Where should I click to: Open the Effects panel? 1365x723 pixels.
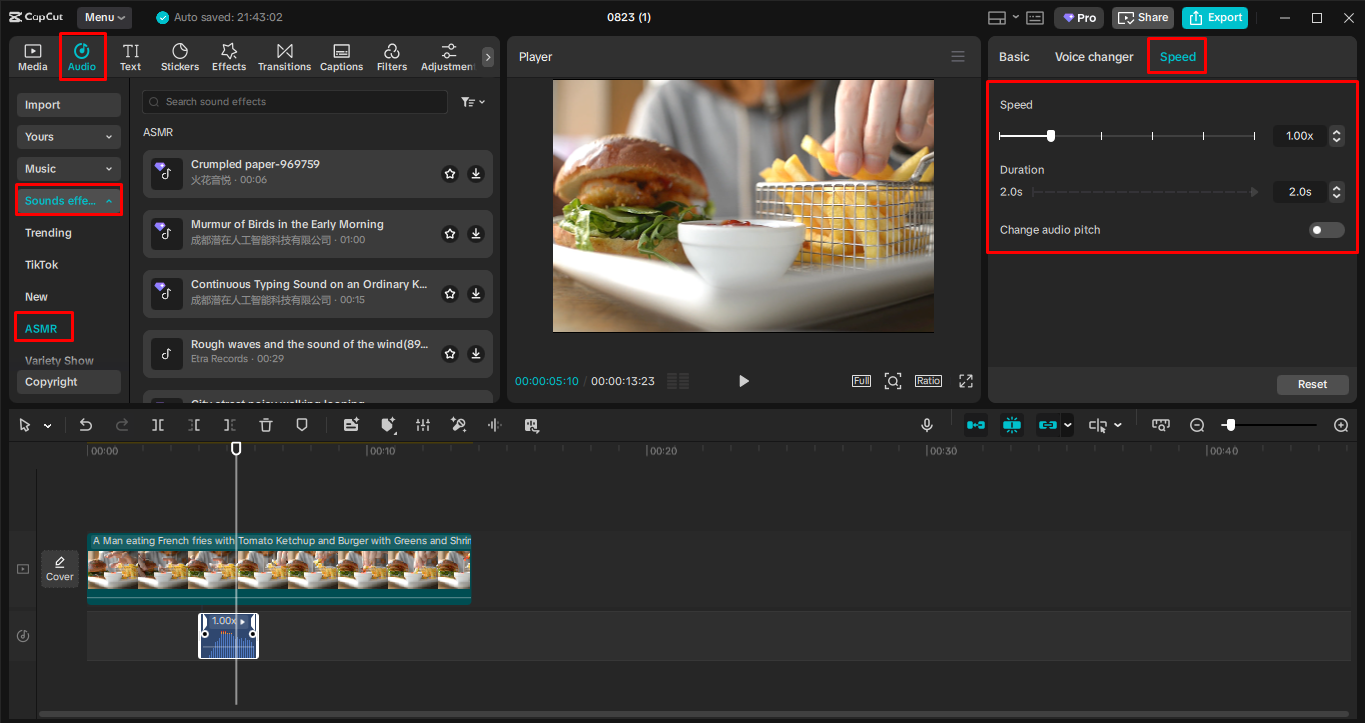(229, 57)
